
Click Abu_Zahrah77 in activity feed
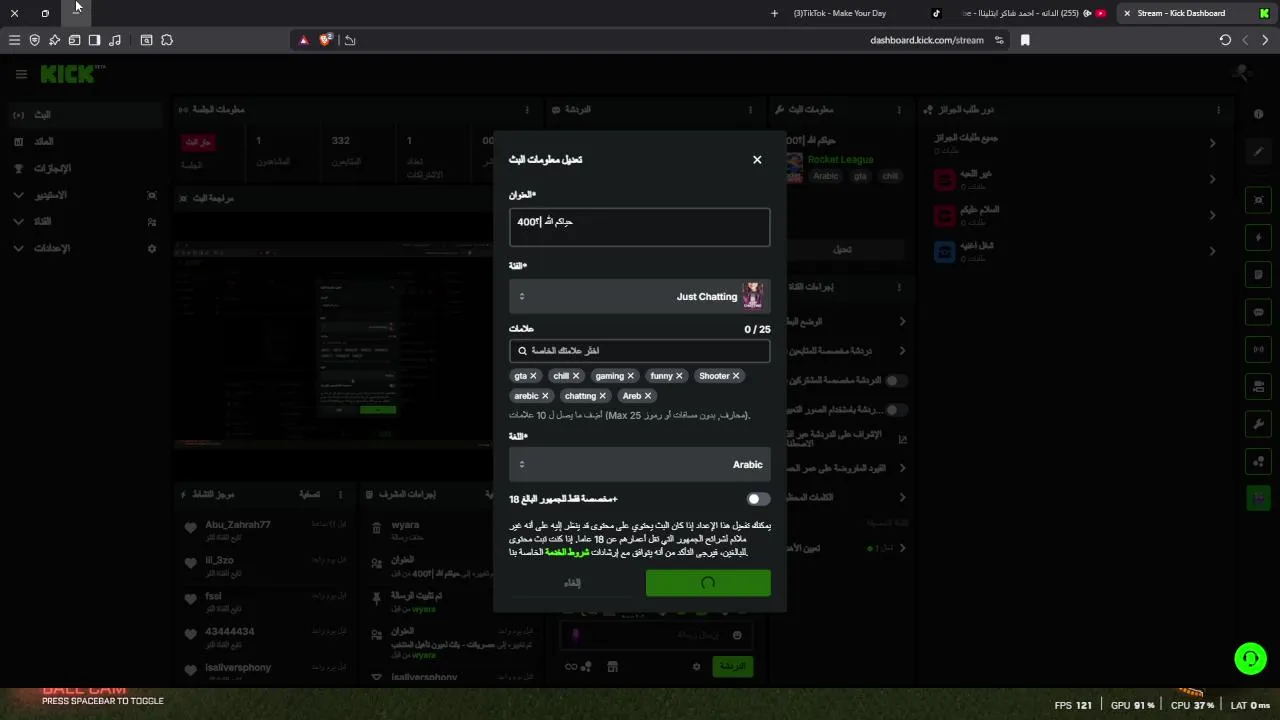click(238, 525)
